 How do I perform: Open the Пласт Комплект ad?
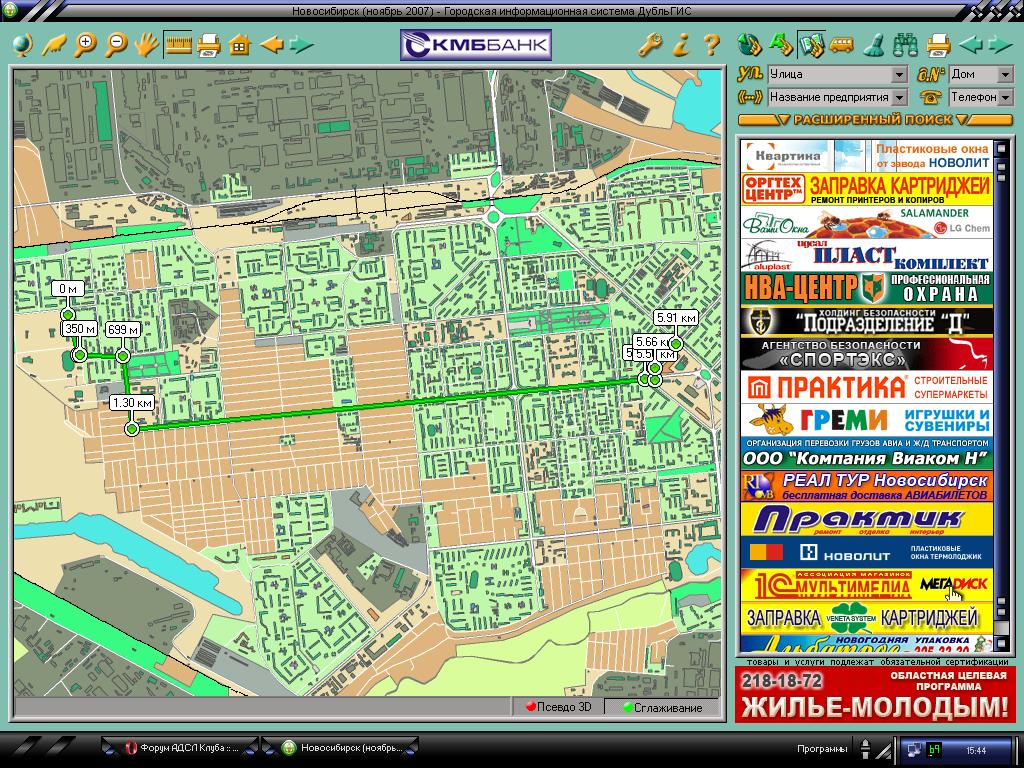pos(867,255)
